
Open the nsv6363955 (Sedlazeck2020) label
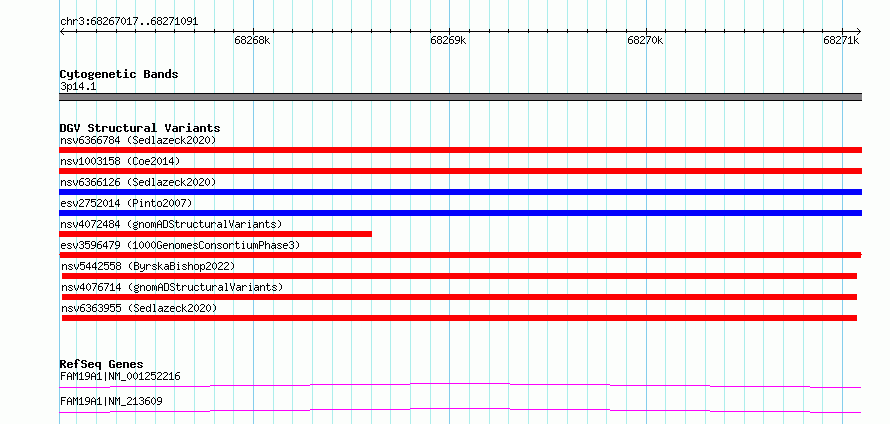coord(139,308)
